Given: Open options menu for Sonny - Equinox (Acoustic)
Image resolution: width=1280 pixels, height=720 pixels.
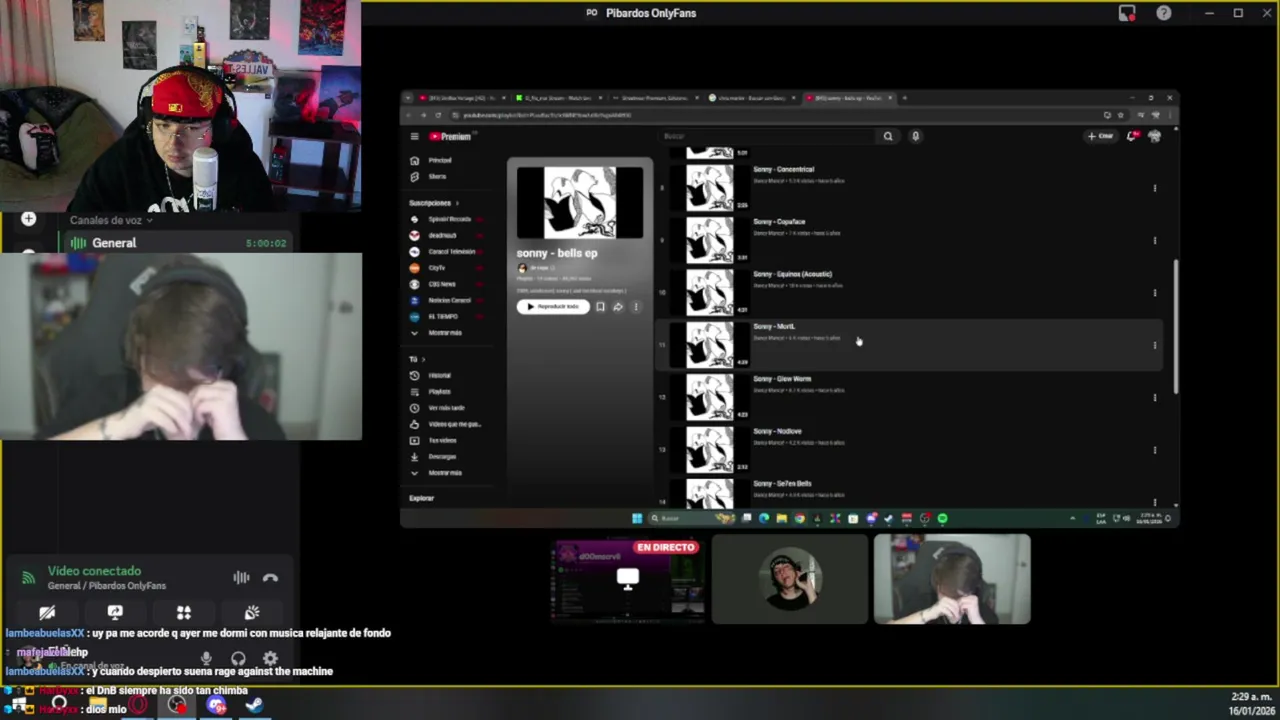Looking at the screenshot, I should click(1155, 293).
